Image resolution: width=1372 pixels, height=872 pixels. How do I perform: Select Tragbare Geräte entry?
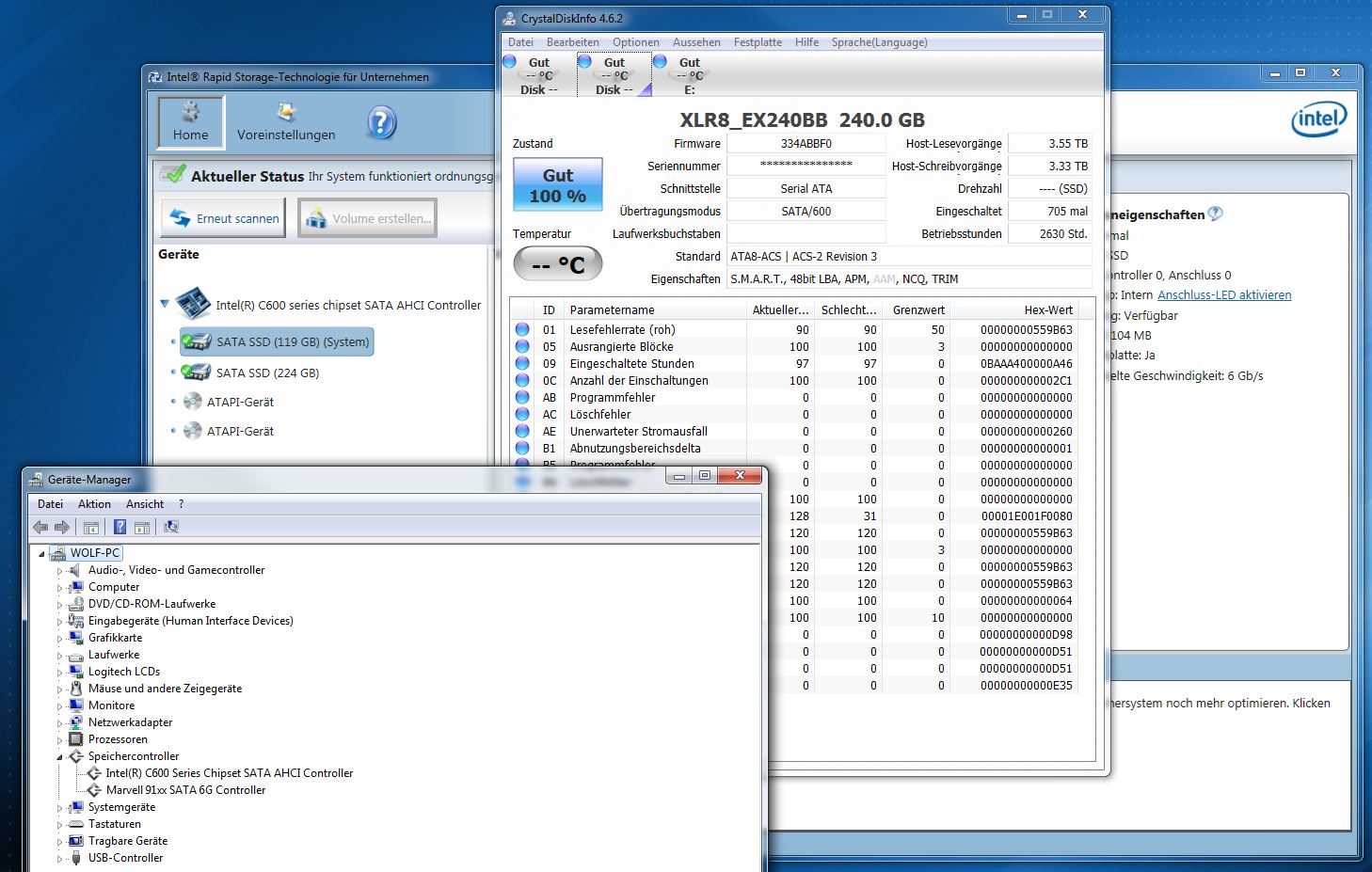pos(128,841)
